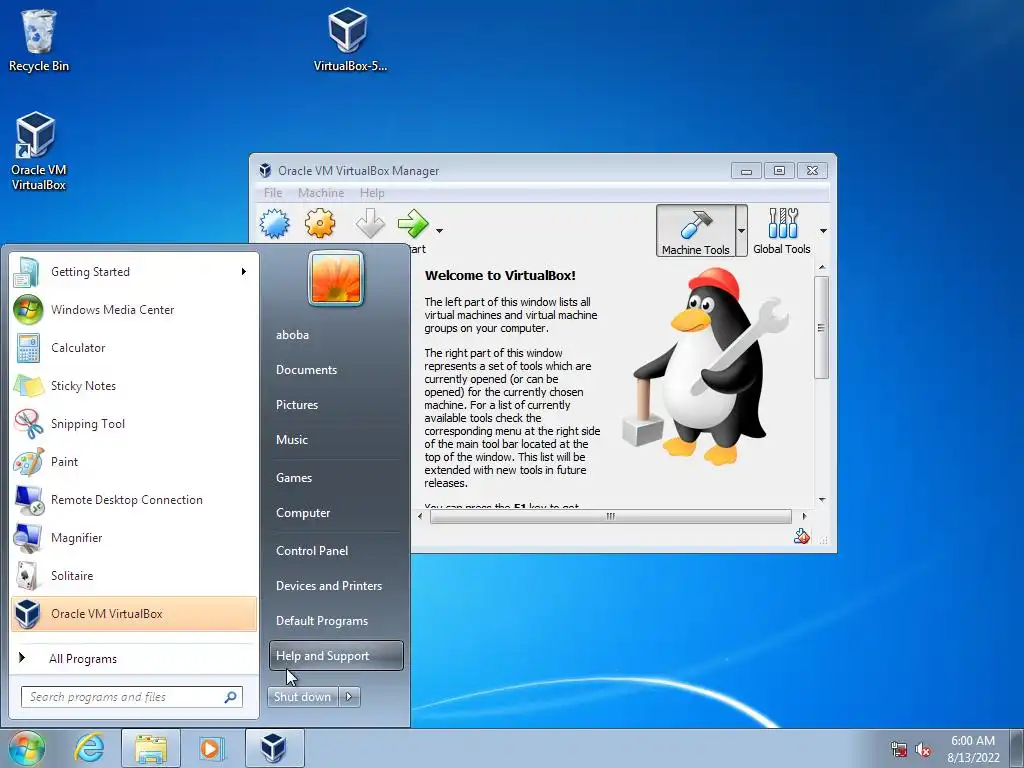
Task: Launch Oracle VM VirtualBox from Start menu
Action: 134,613
